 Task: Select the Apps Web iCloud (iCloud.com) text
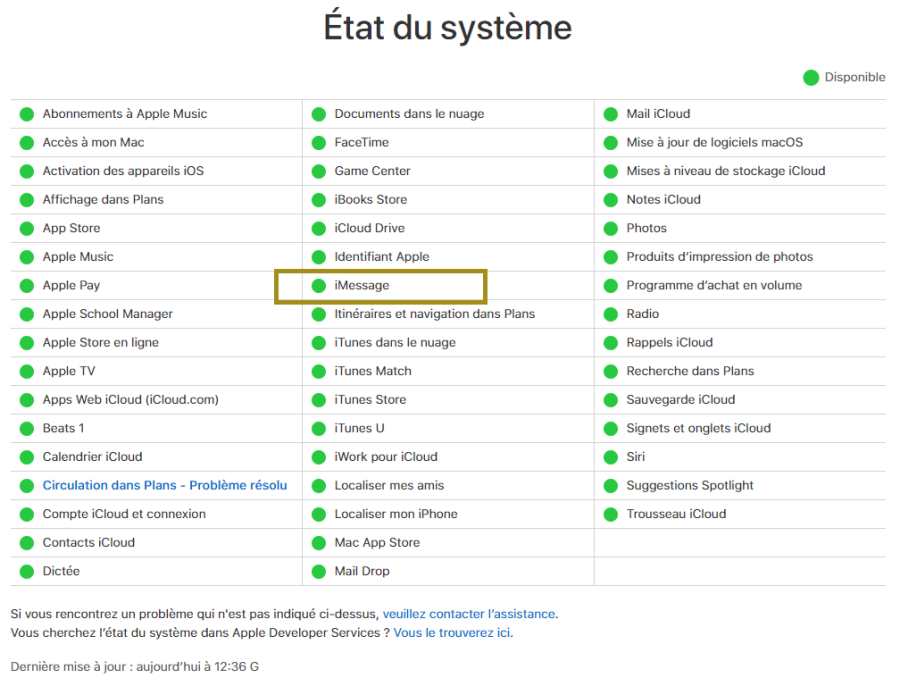pyautogui.click(x=131, y=400)
